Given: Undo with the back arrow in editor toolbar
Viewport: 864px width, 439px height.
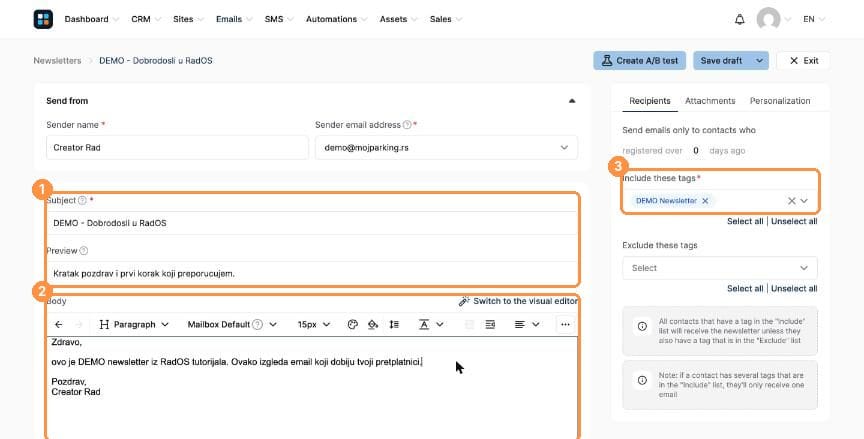Looking at the screenshot, I should point(58,324).
